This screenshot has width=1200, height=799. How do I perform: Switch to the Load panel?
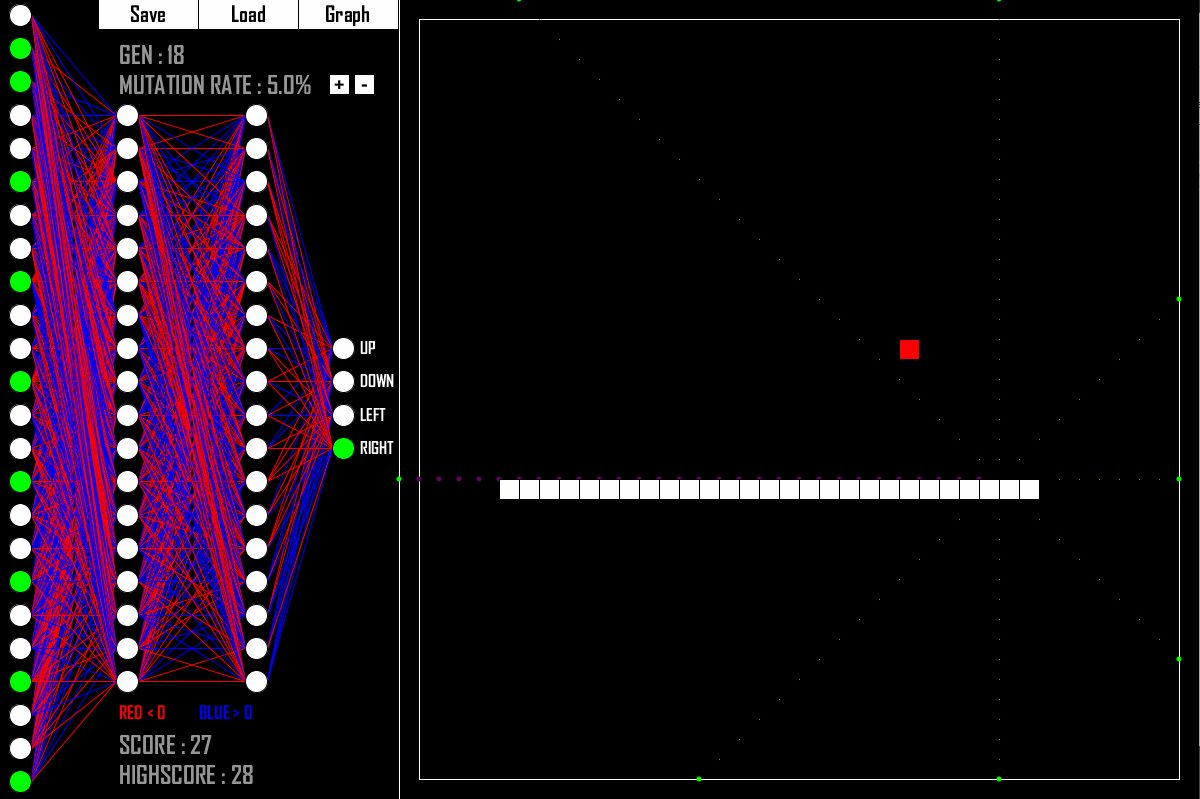pos(247,14)
